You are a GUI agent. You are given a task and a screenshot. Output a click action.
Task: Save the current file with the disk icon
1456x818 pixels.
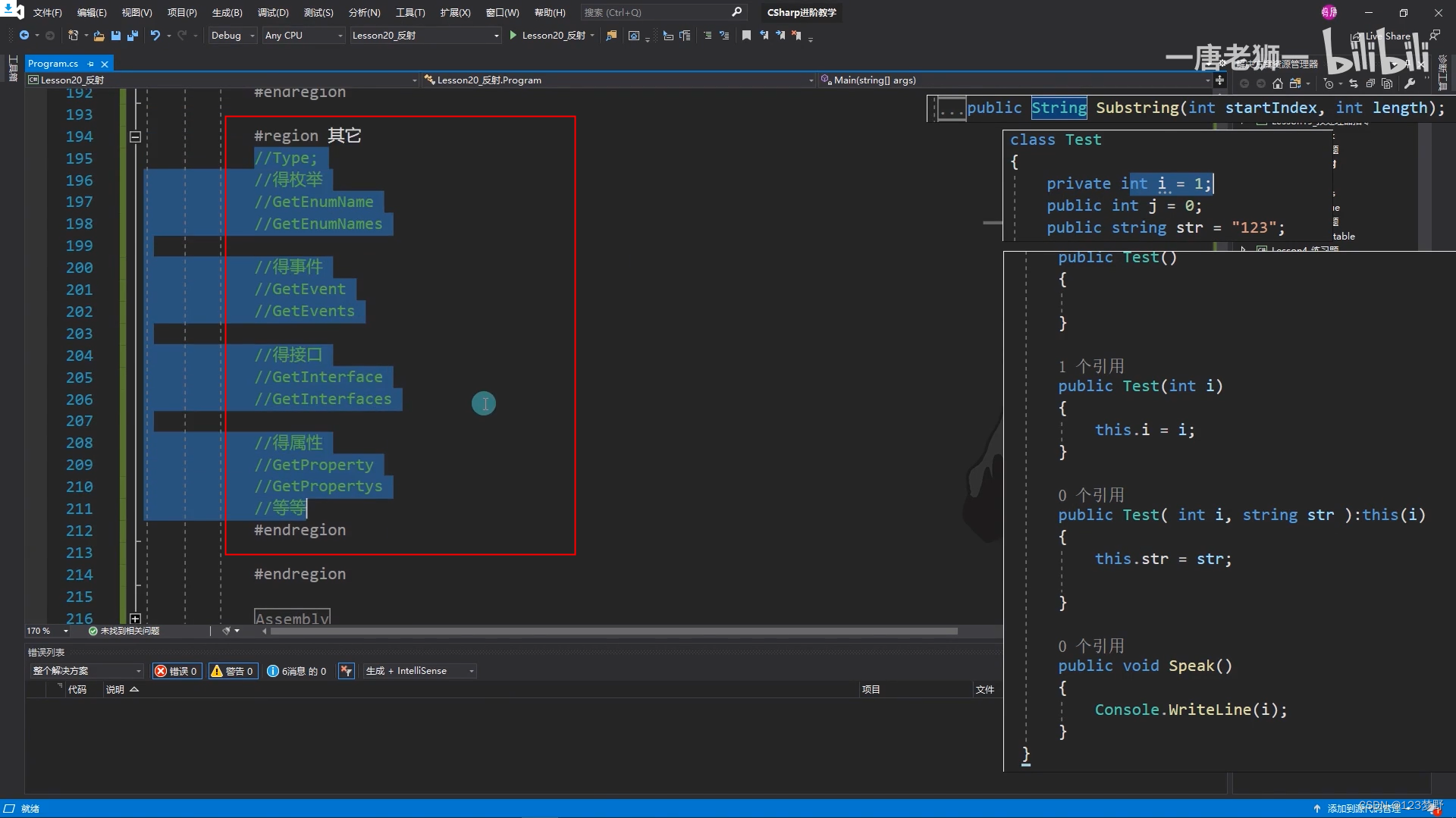coord(116,36)
